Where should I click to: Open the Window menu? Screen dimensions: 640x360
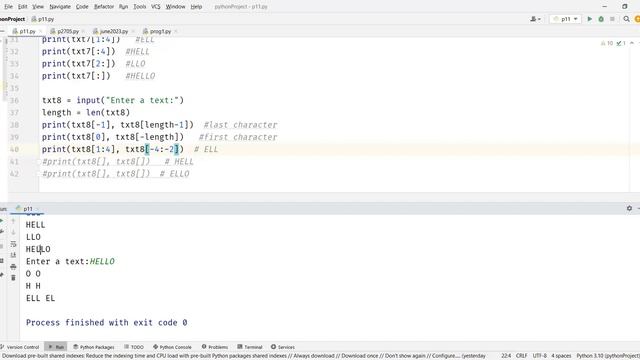[176, 7]
